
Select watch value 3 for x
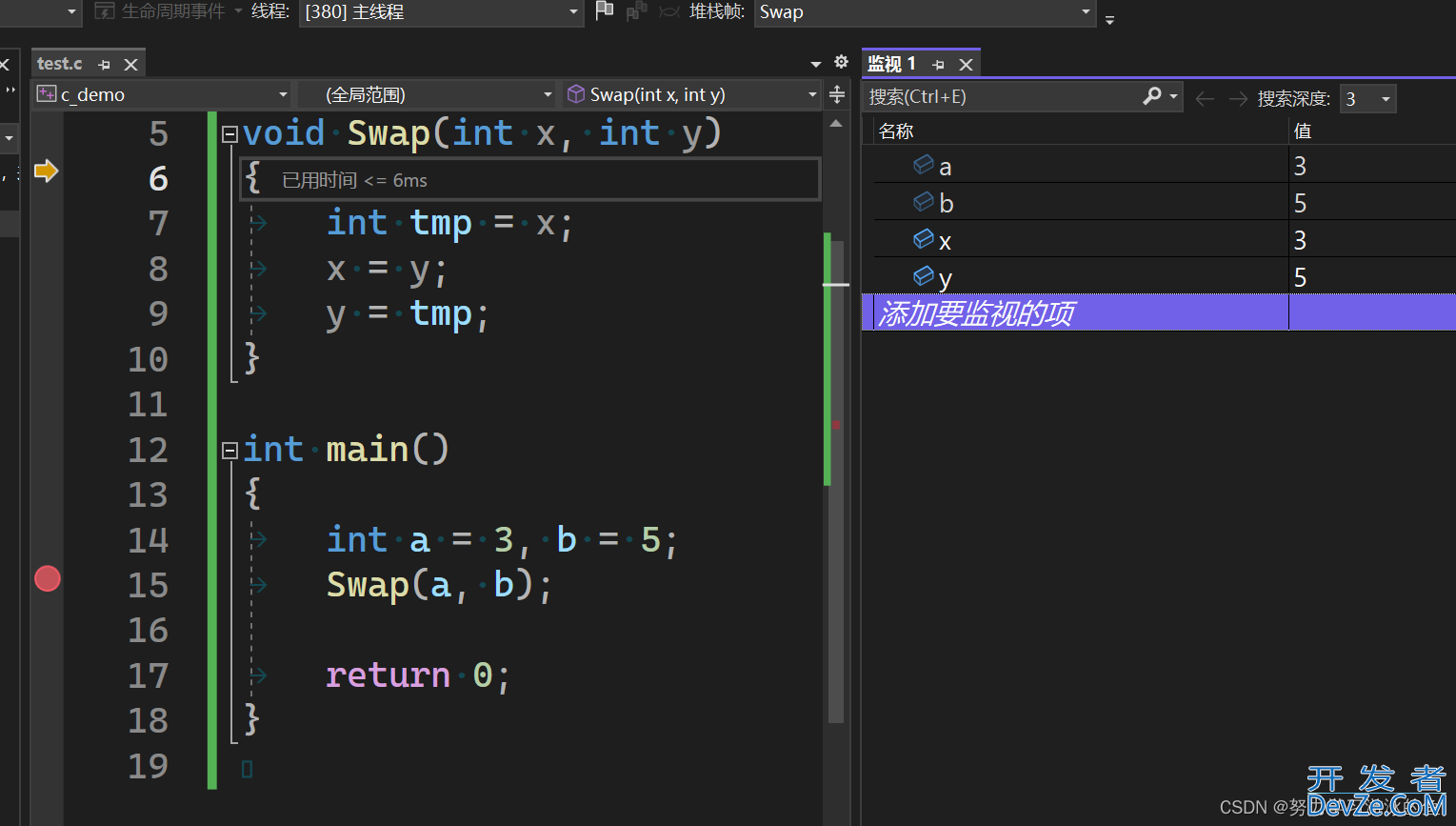click(x=1300, y=240)
